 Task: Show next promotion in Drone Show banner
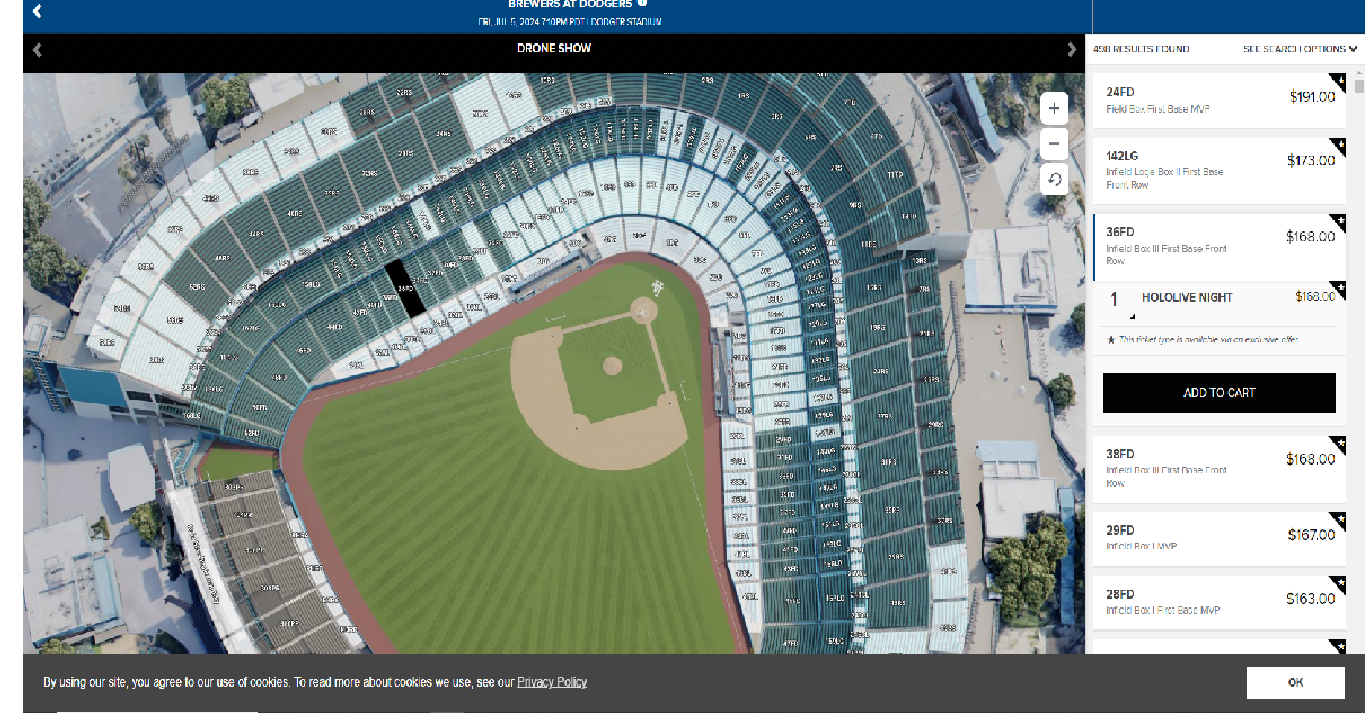click(1072, 49)
